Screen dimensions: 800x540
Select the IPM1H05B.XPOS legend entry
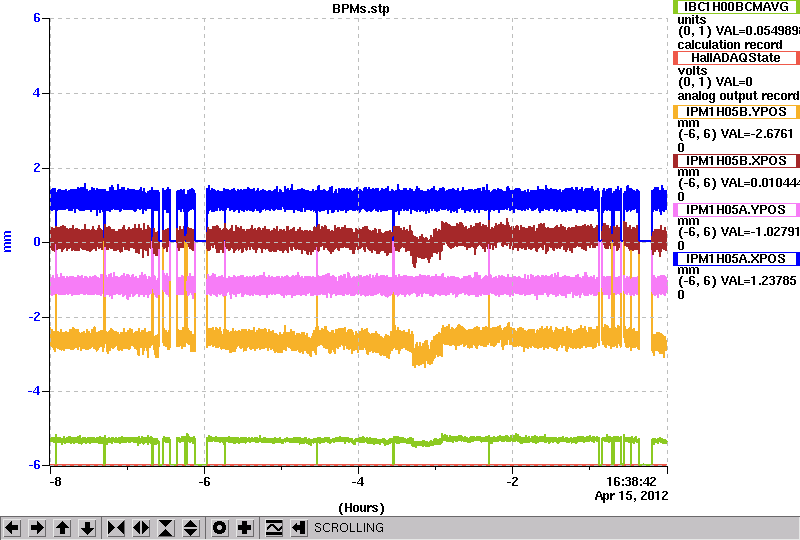736,161
